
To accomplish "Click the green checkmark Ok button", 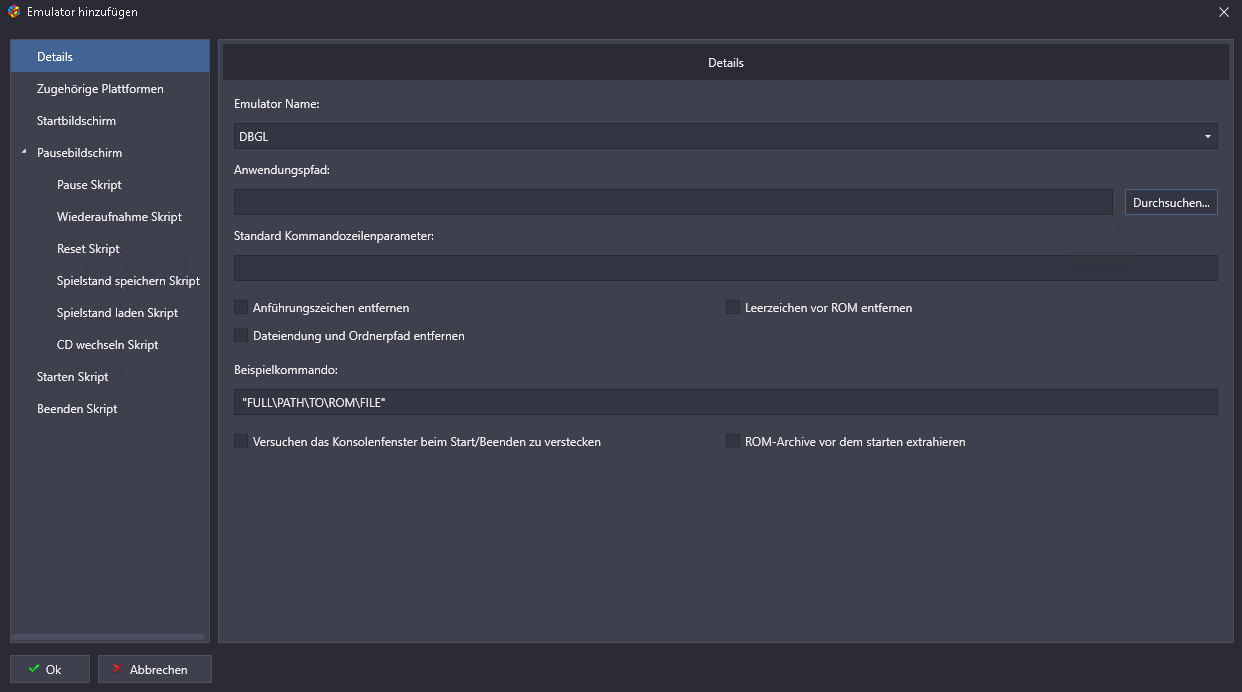I will click(x=50, y=669).
